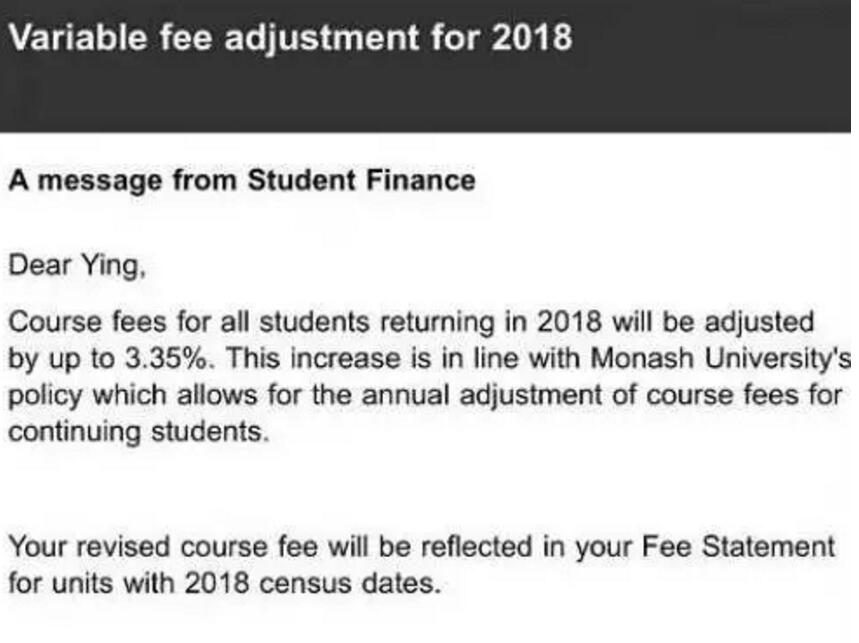
Task: Click the year "2018" in the header title
Action: pos(532,38)
